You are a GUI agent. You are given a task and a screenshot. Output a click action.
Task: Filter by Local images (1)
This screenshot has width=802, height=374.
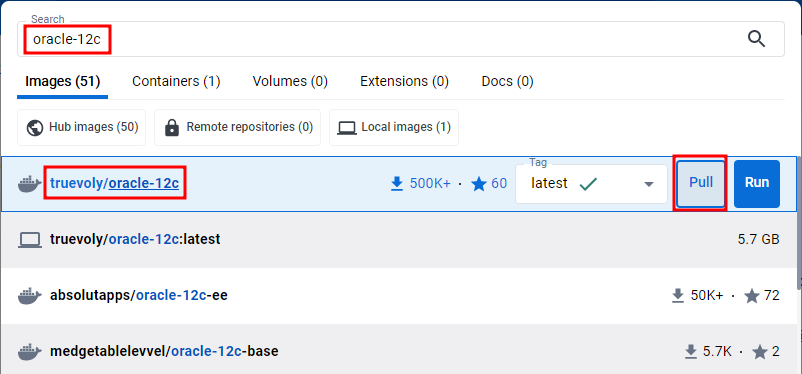click(x=394, y=127)
